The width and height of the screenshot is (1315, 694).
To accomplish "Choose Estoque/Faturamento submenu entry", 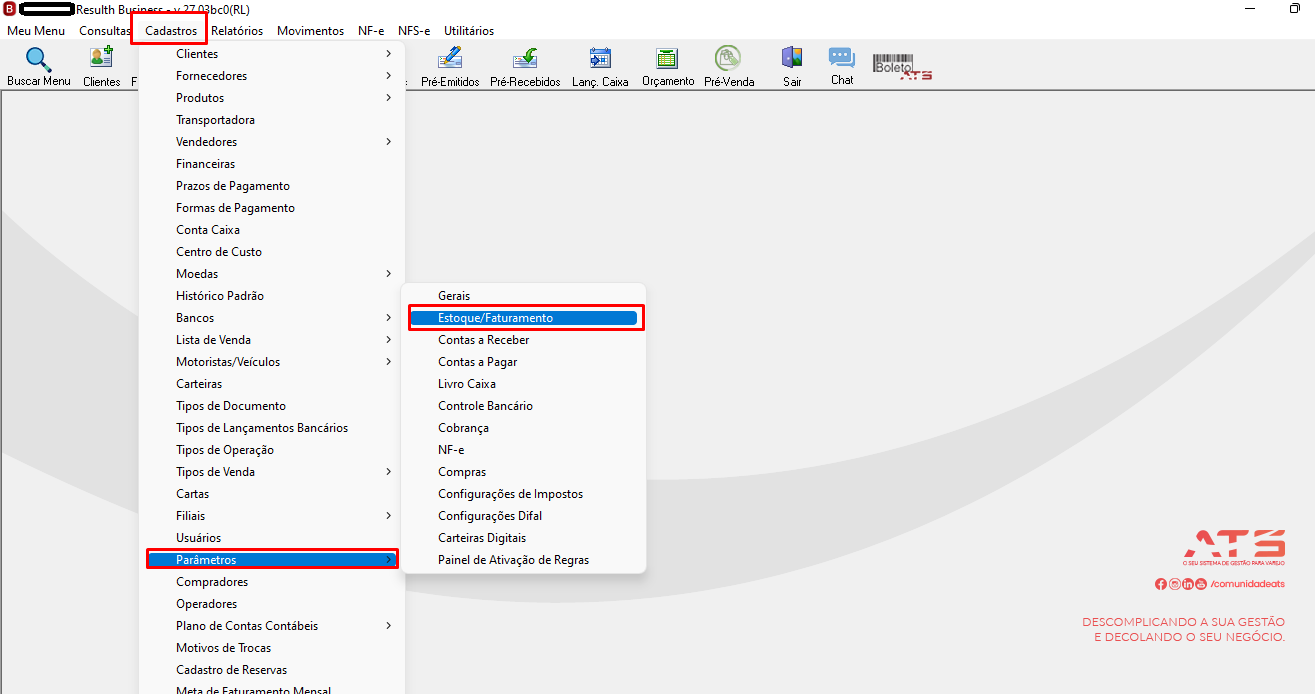I will point(524,318).
